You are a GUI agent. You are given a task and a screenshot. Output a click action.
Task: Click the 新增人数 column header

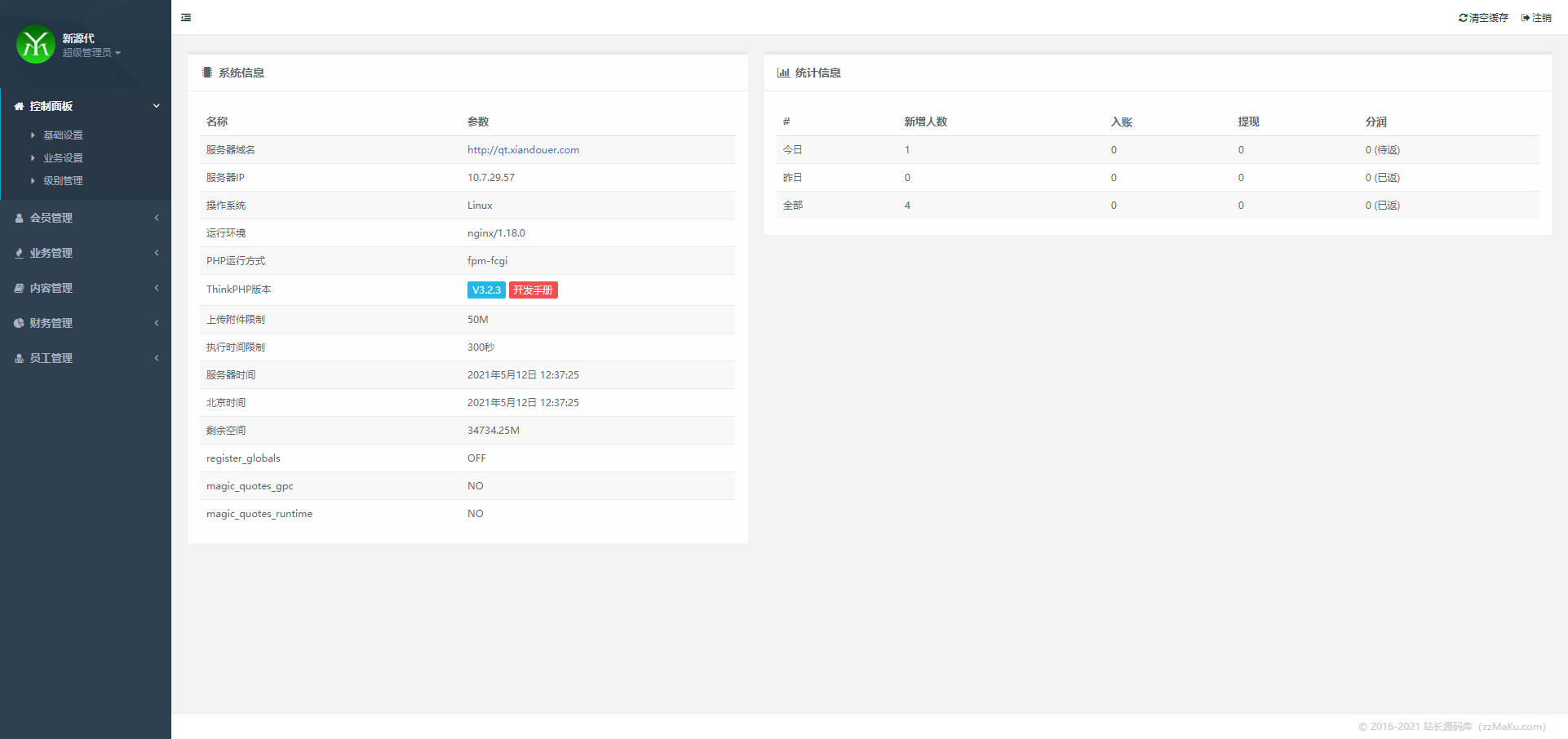(926, 122)
